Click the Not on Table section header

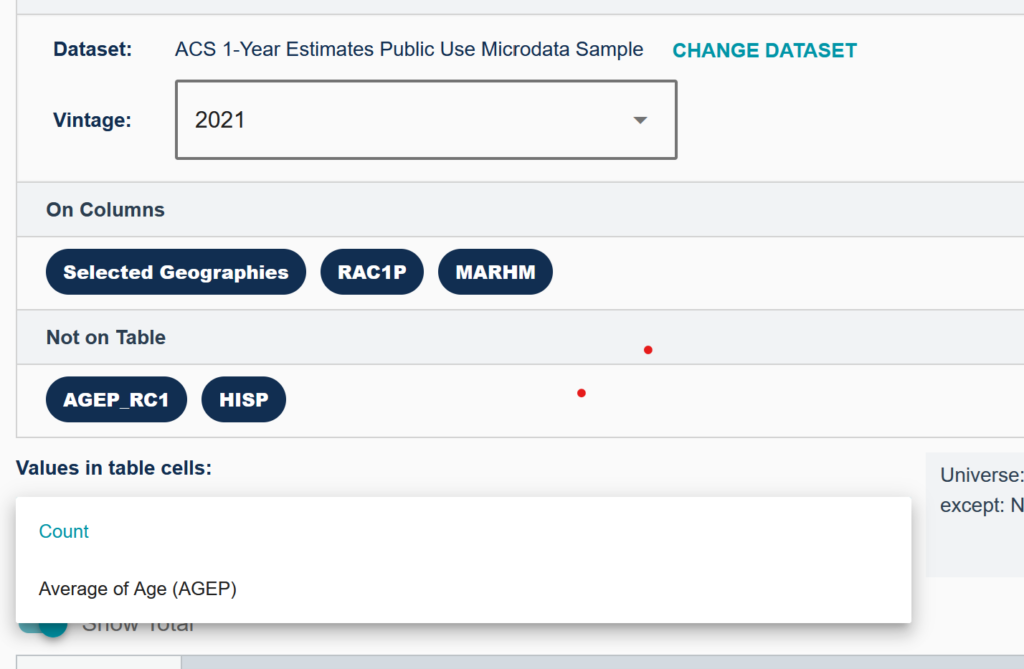105,337
